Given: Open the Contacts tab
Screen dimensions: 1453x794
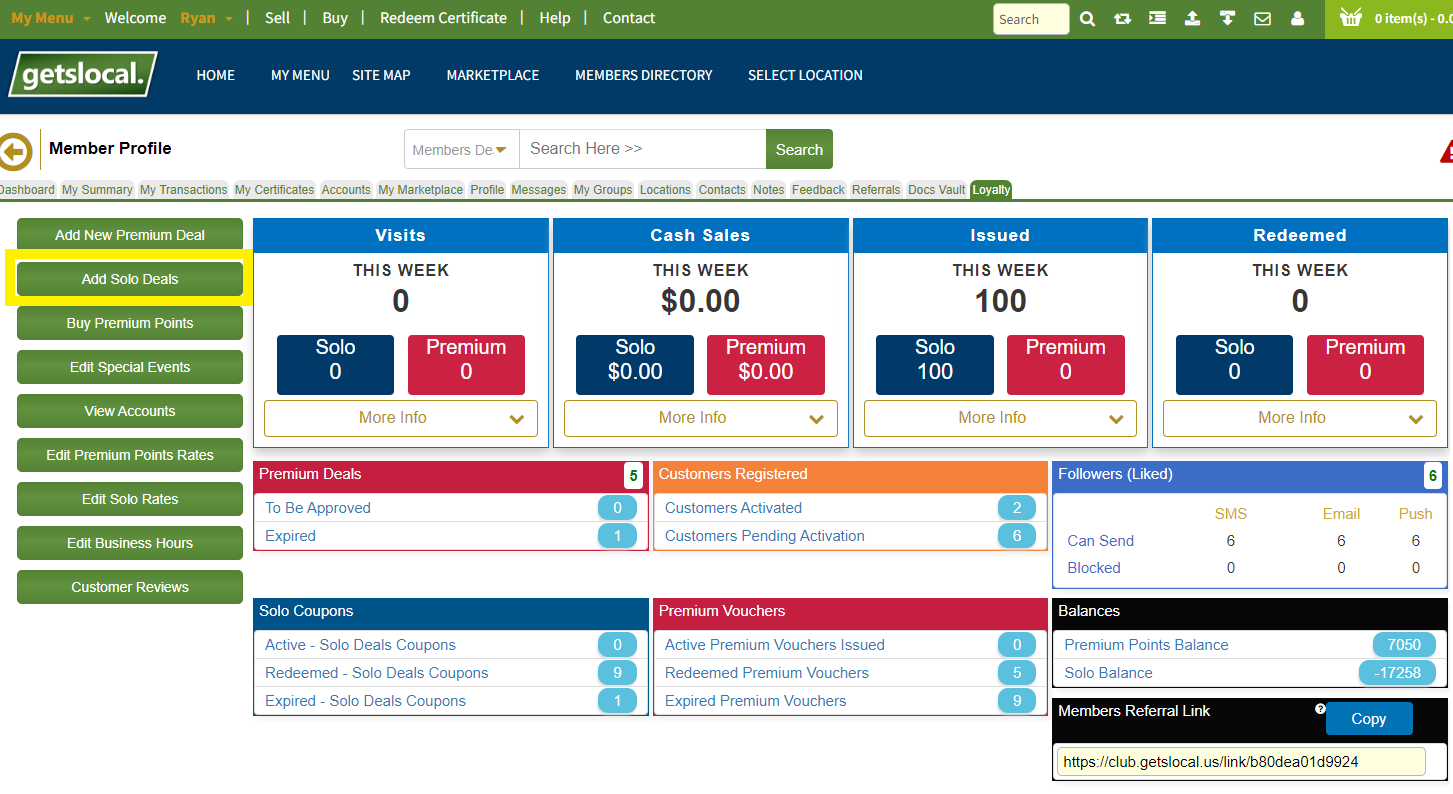Looking at the screenshot, I should pyautogui.click(x=722, y=190).
